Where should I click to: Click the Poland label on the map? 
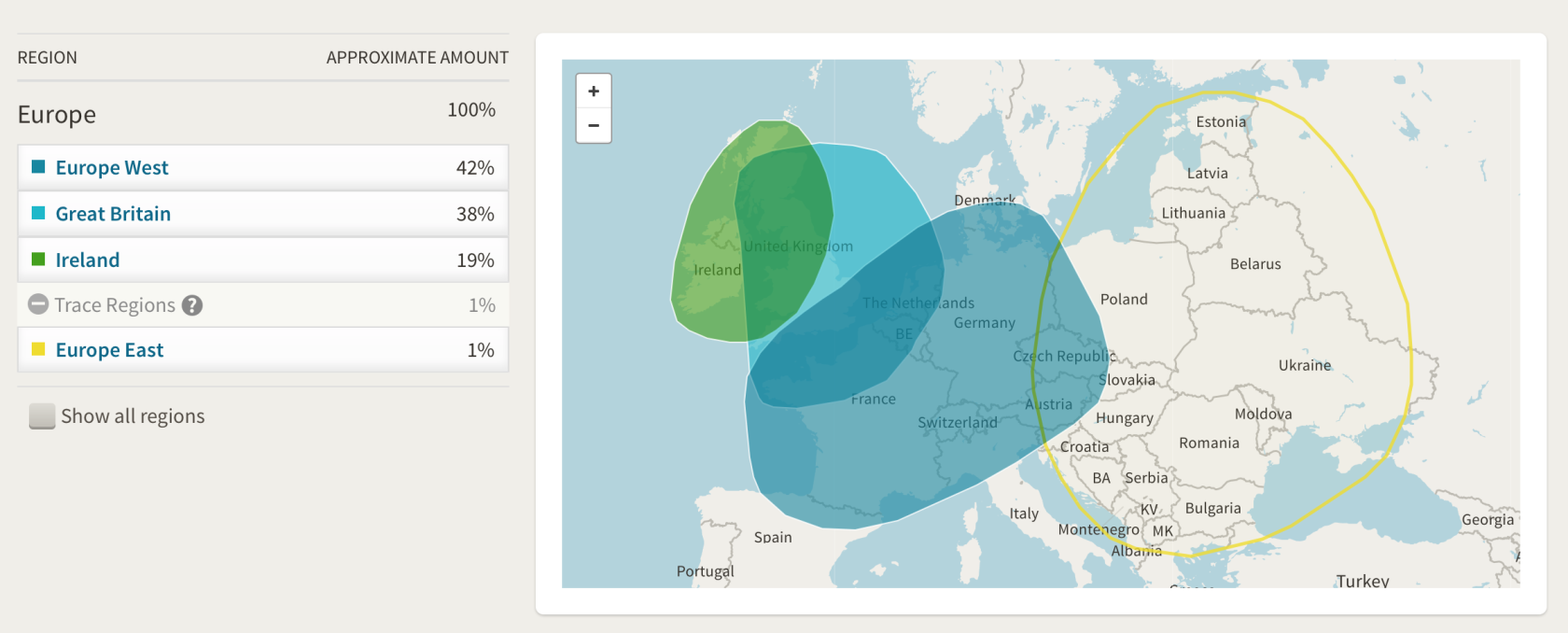pos(1124,300)
